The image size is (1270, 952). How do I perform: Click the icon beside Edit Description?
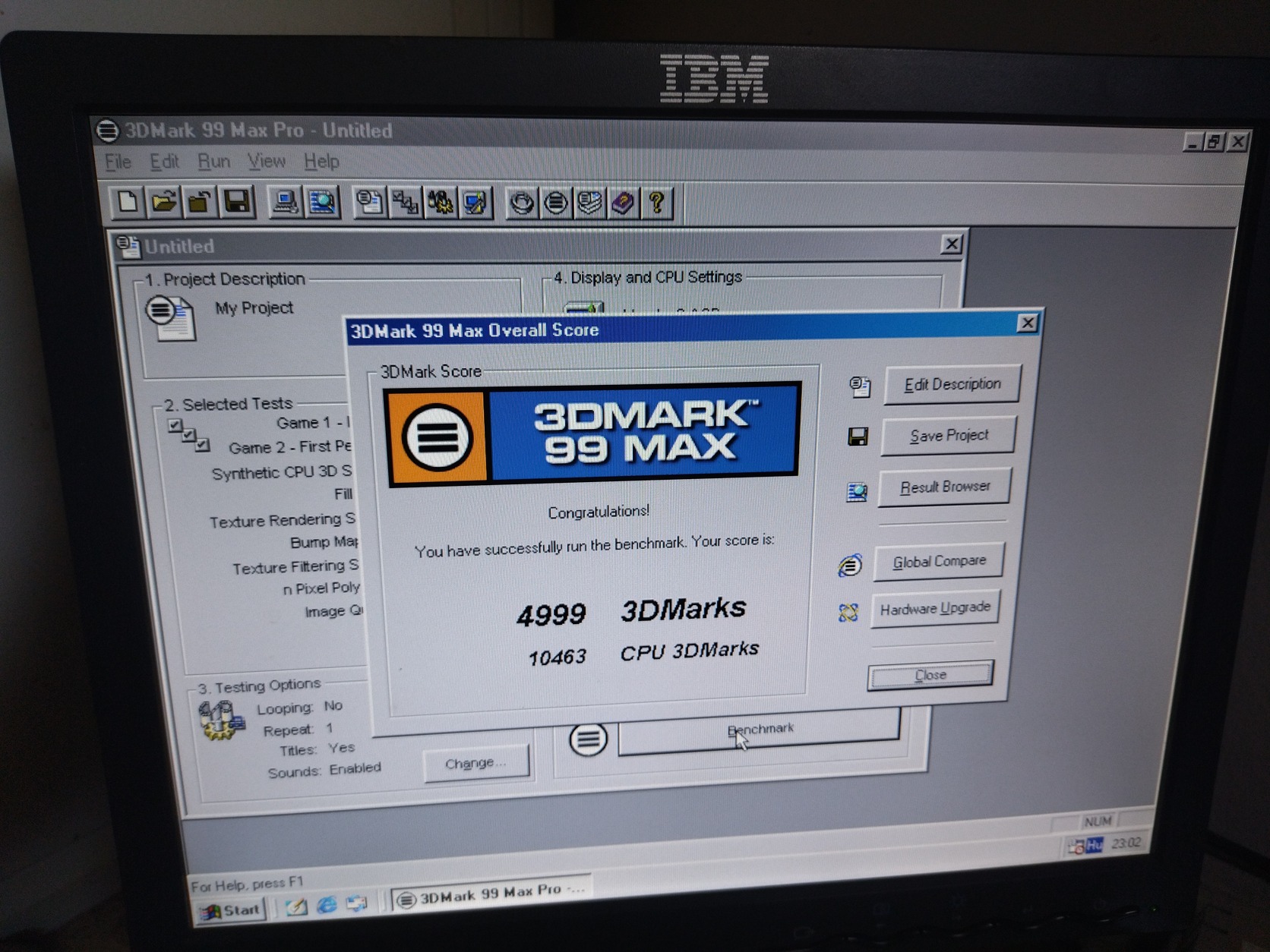(x=860, y=387)
